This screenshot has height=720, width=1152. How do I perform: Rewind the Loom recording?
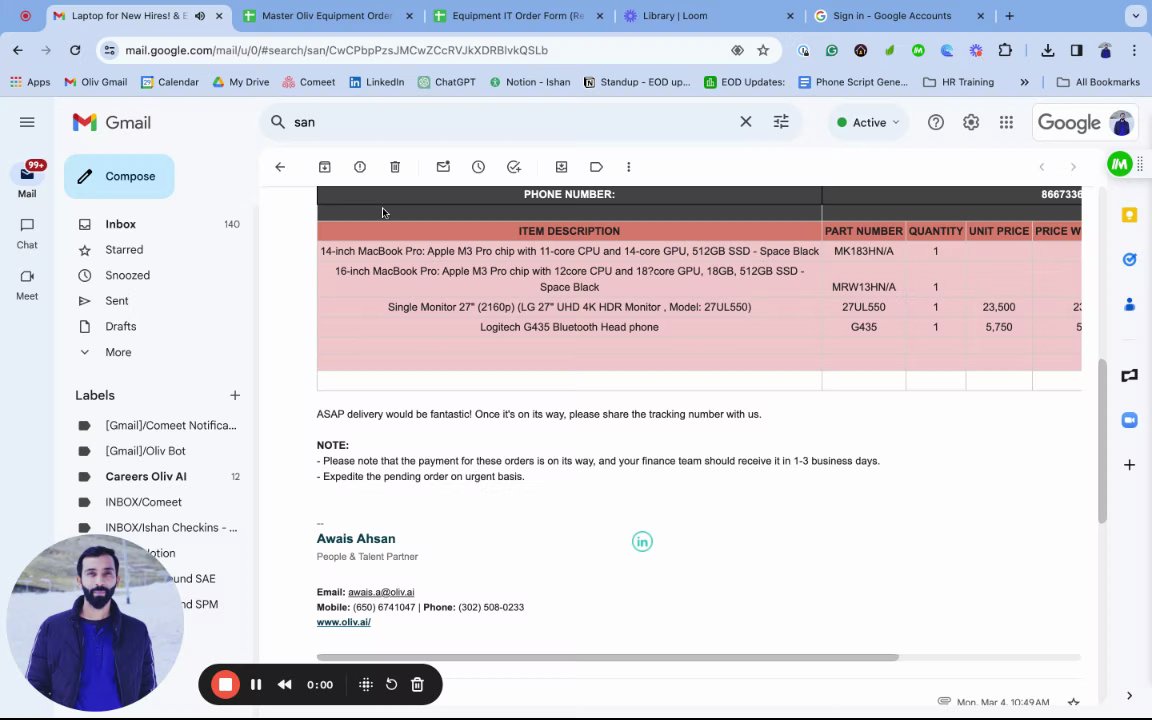point(285,685)
